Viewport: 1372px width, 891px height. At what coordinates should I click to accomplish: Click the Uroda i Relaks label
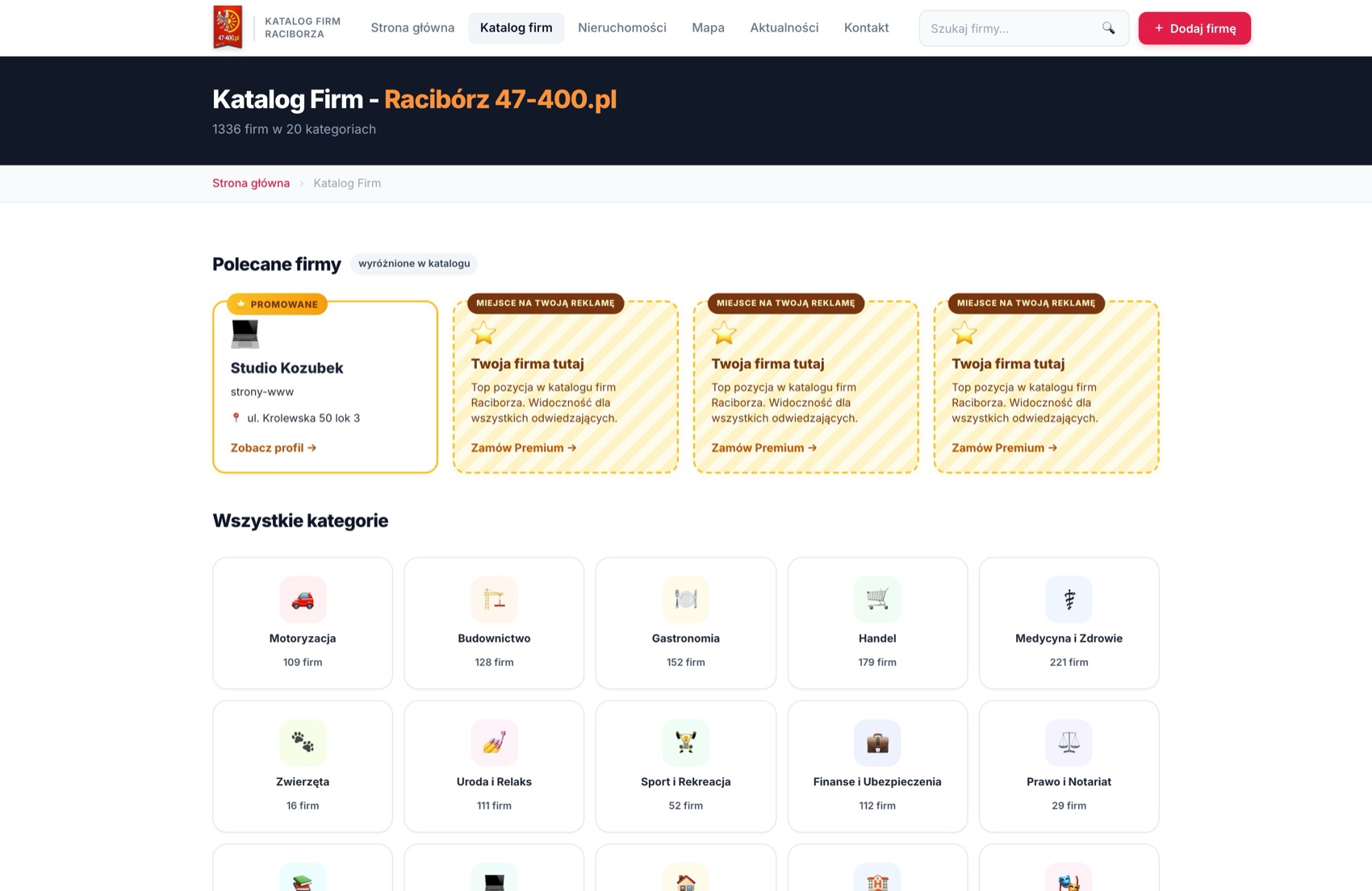coord(494,782)
